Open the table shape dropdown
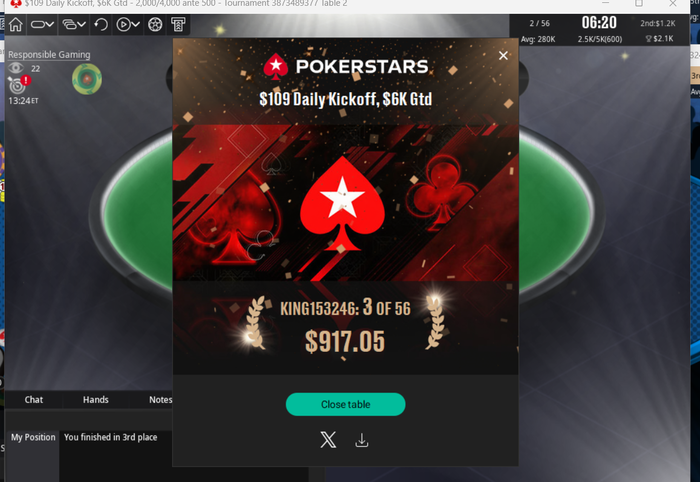 [42, 25]
